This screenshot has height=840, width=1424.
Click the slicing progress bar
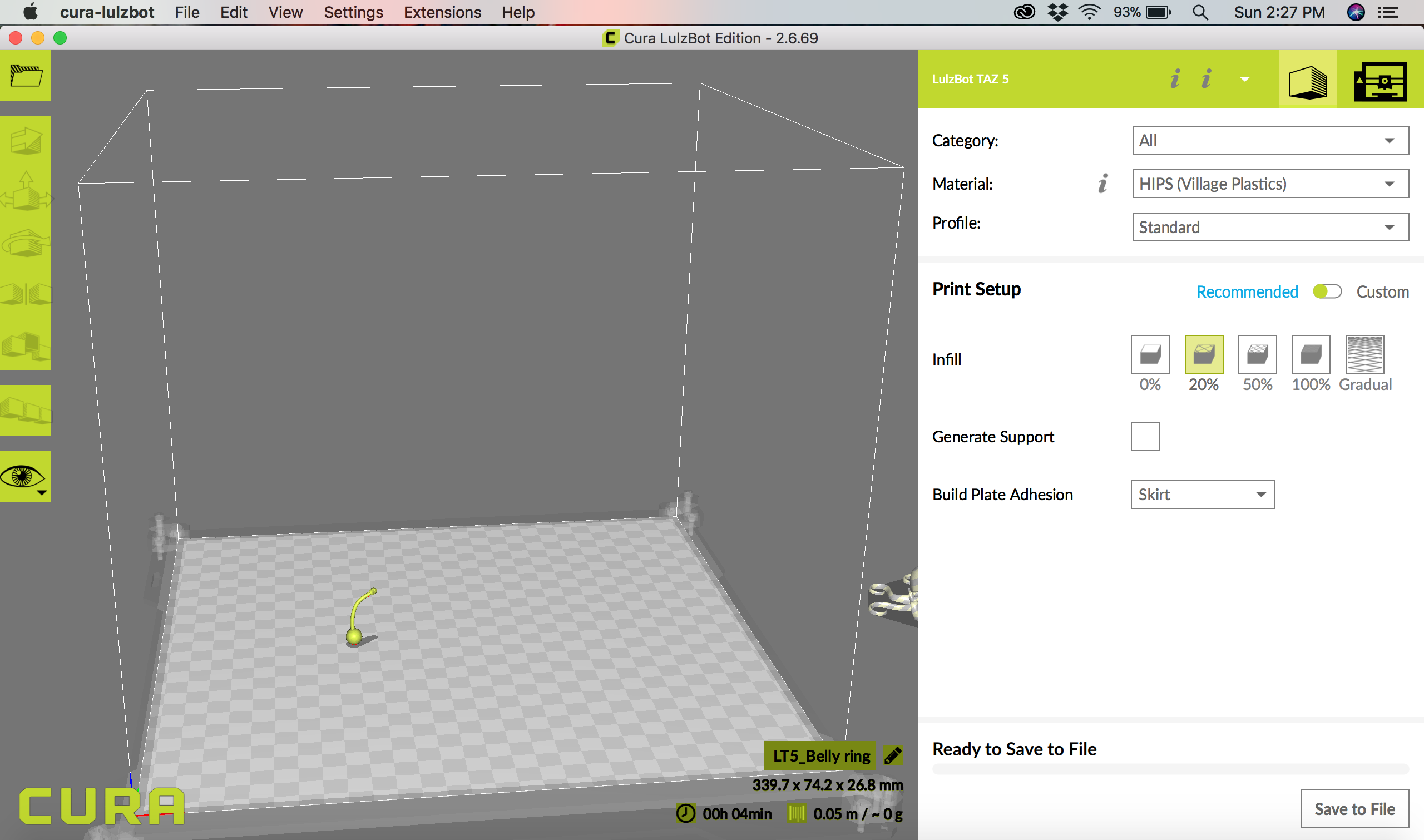[1170, 769]
